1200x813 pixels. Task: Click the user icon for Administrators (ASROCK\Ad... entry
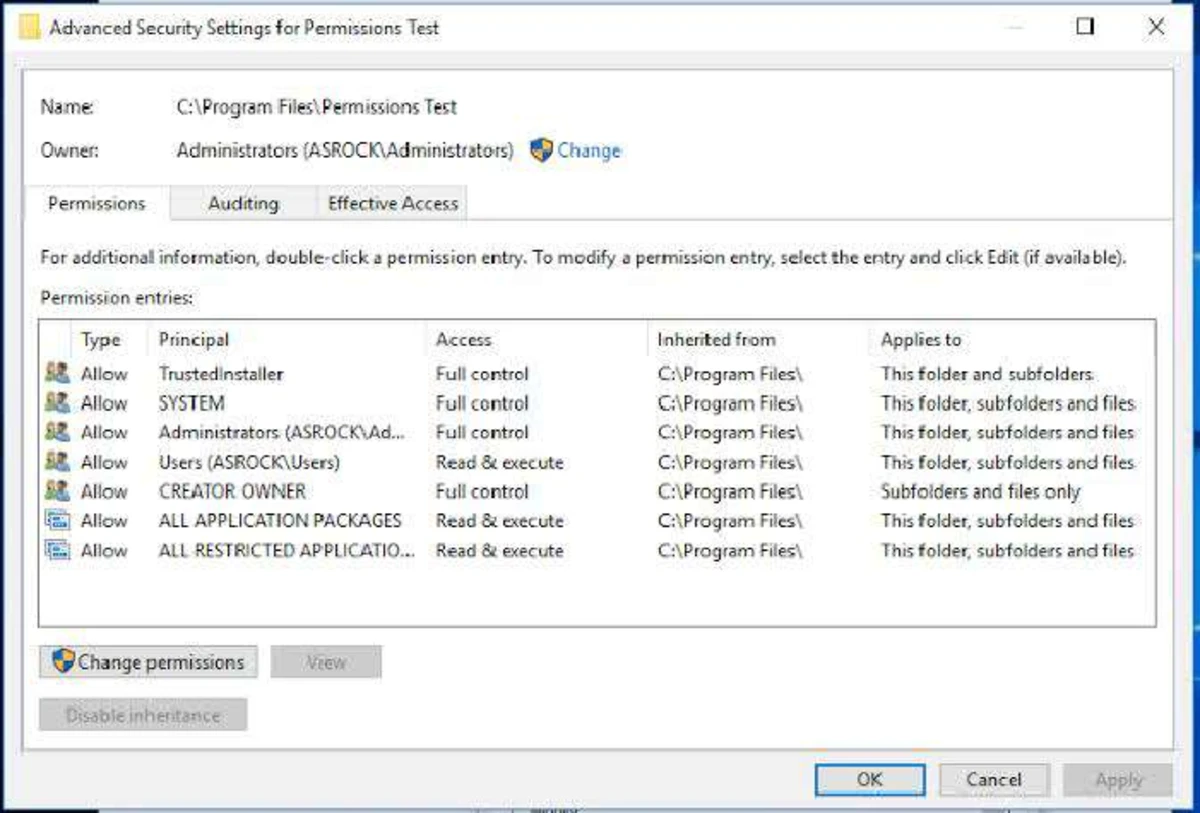click(x=58, y=432)
